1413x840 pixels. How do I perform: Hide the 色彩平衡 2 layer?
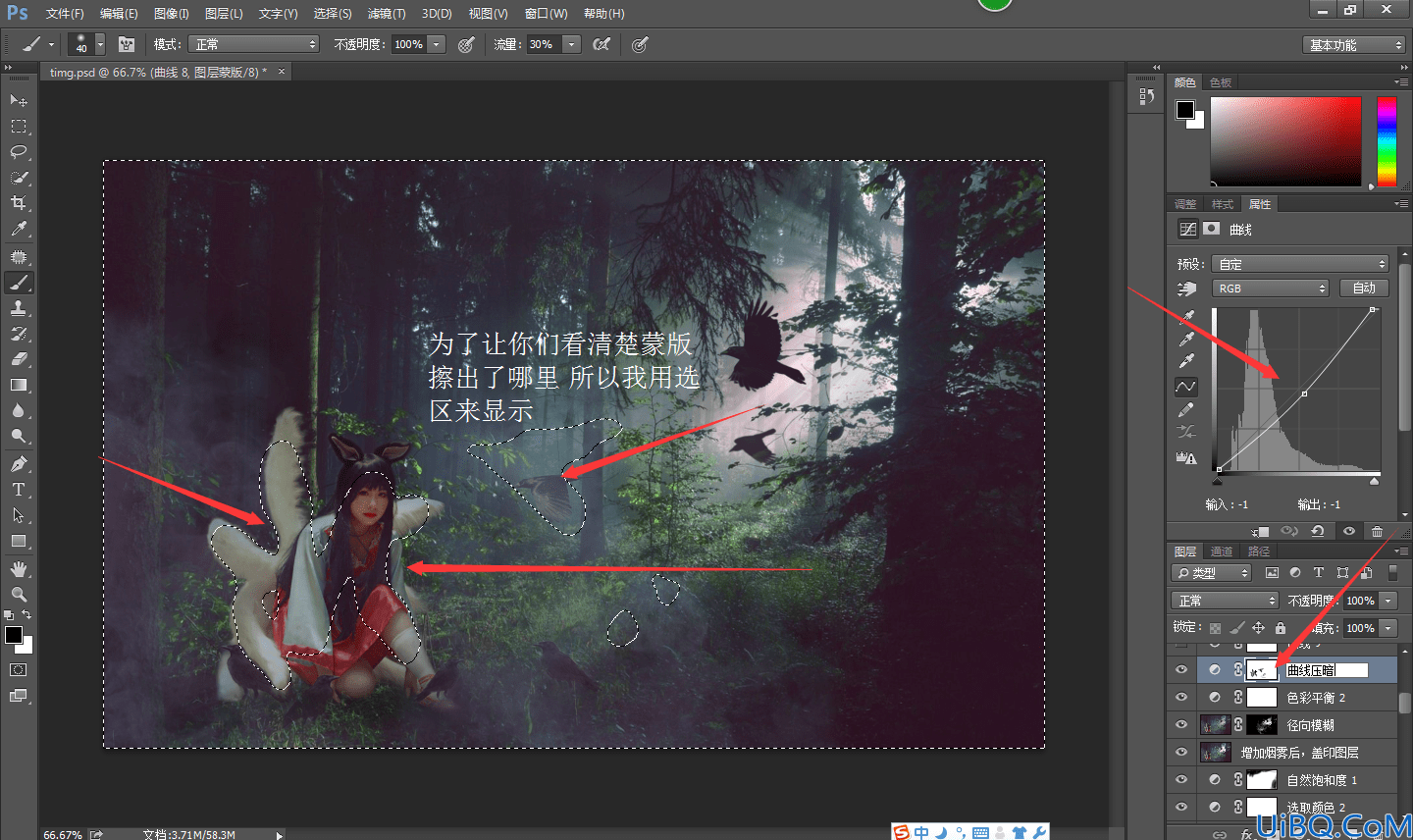(x=1181, y=698)
